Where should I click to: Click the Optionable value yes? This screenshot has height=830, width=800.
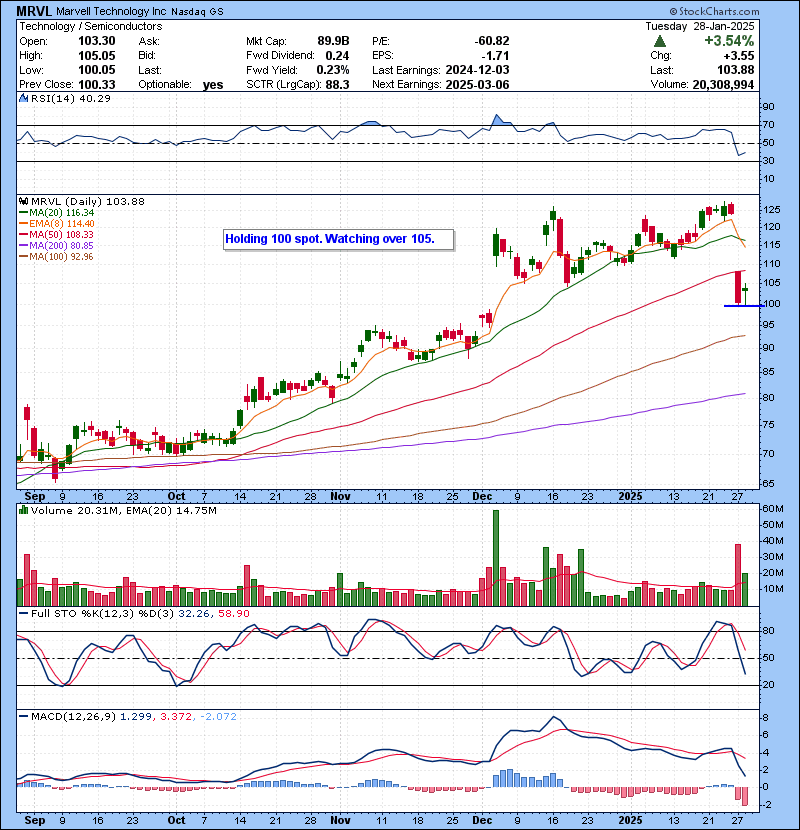tap(213, 85)
